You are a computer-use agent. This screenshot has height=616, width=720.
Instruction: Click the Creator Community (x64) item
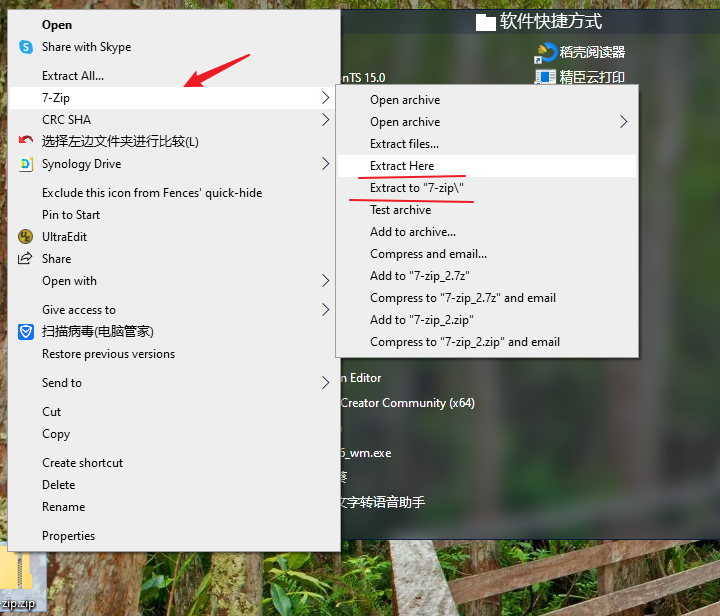(408, 403)
